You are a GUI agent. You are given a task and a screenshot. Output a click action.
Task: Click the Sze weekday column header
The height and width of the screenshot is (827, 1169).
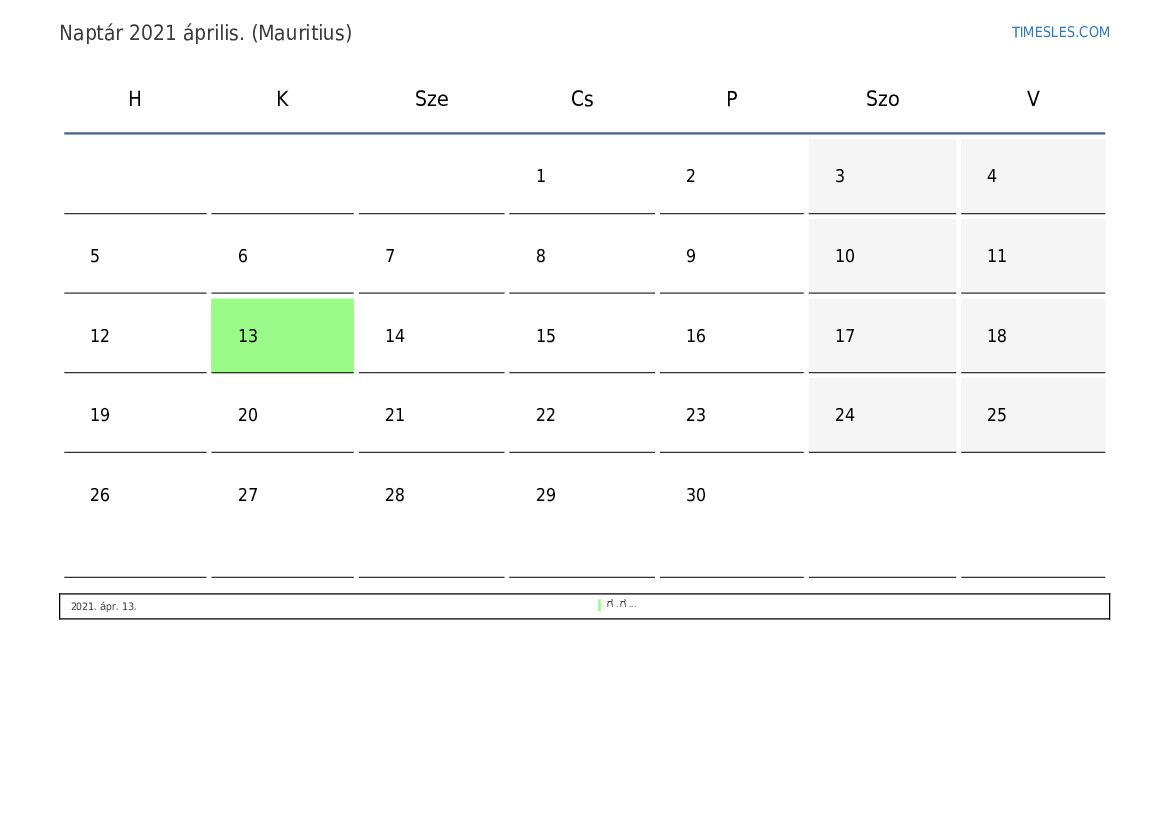[x=432, y=99]
